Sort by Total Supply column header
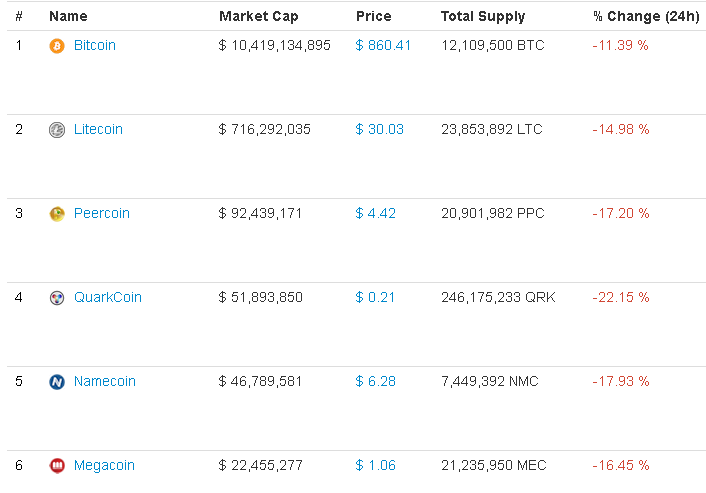Viewport: 706px width, 493px height. (x=483, y=17)
